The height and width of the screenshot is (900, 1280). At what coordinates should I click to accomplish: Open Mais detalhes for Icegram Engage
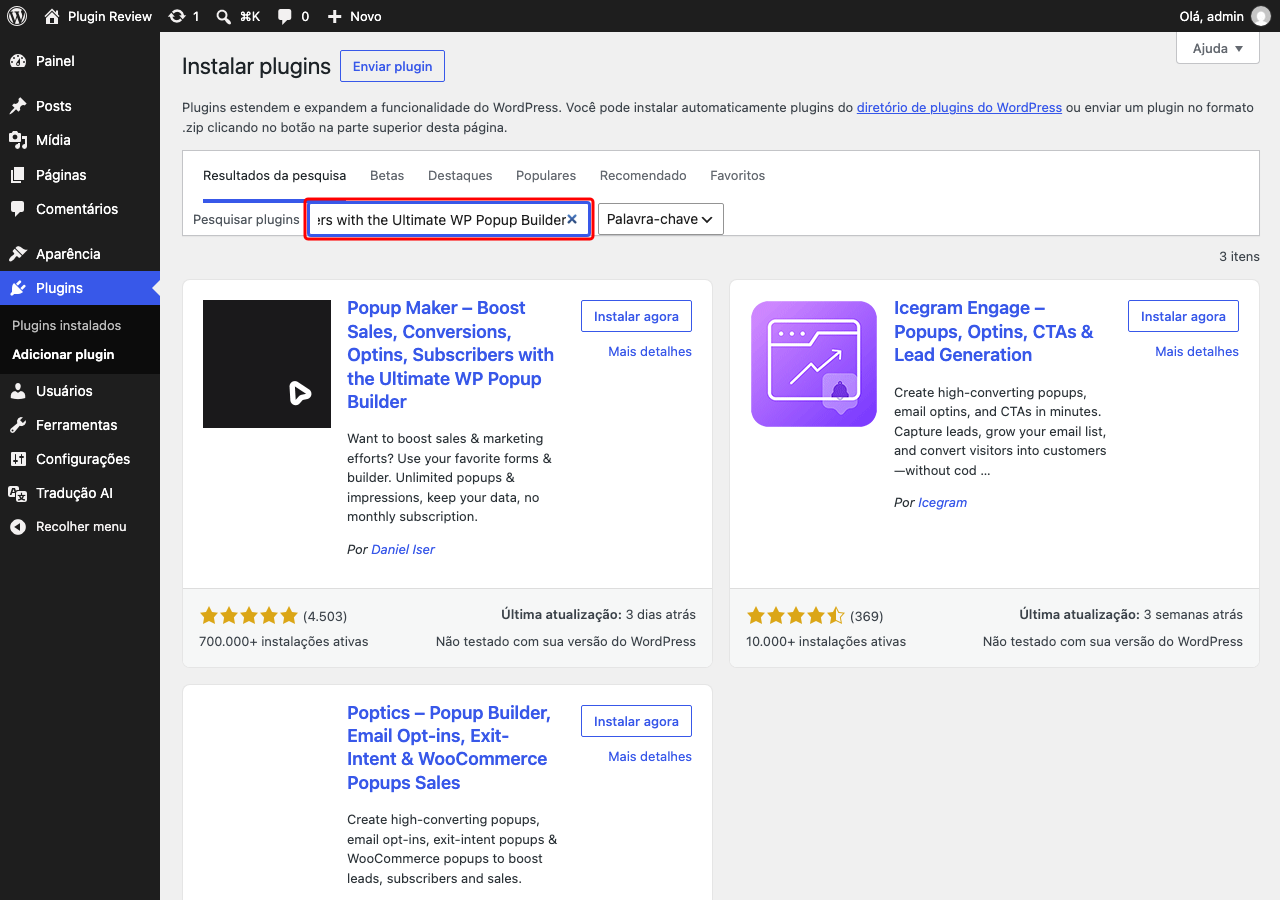pyautogui.click(x=1197, y=352)
